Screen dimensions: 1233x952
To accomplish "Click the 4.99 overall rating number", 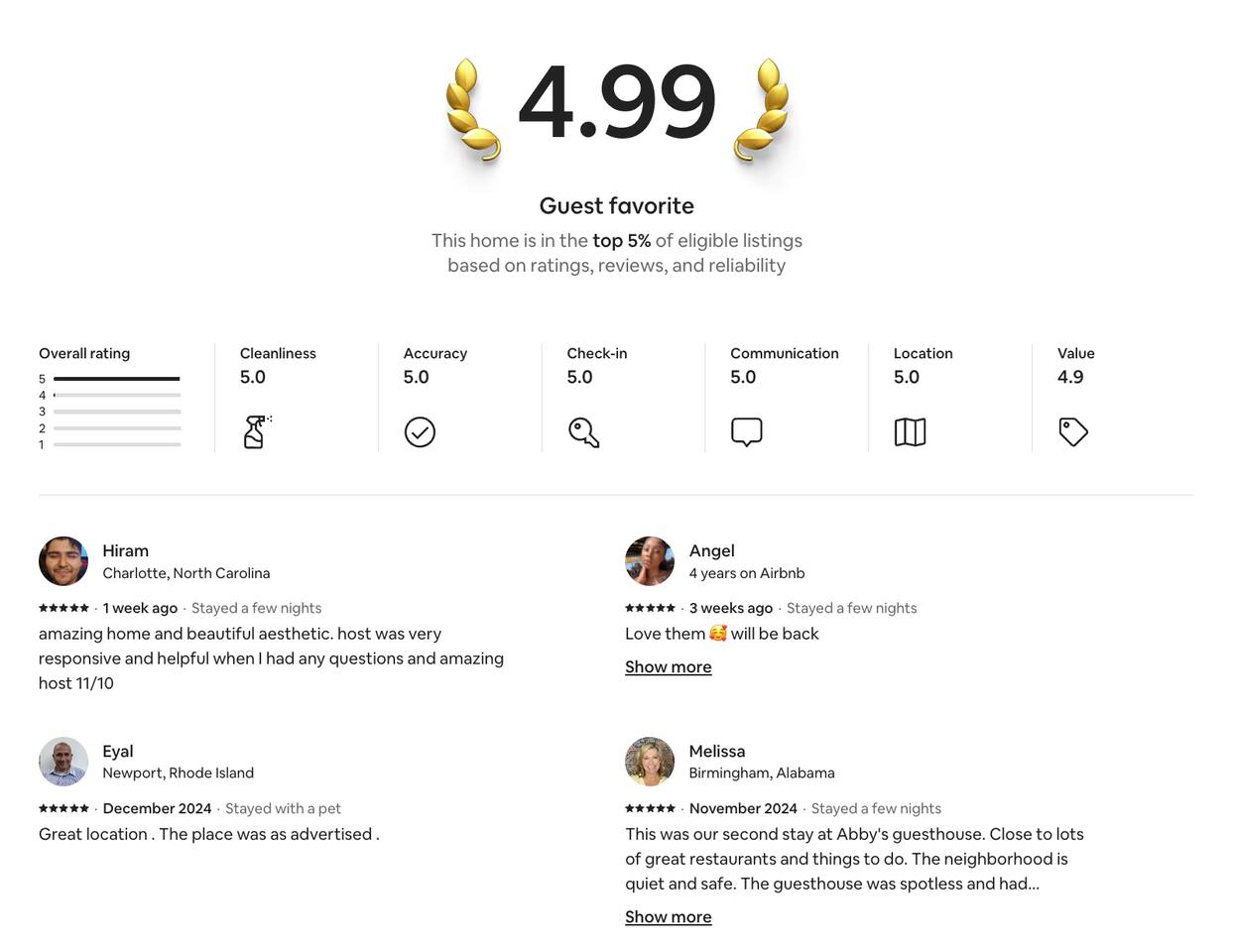I will 616,102.
